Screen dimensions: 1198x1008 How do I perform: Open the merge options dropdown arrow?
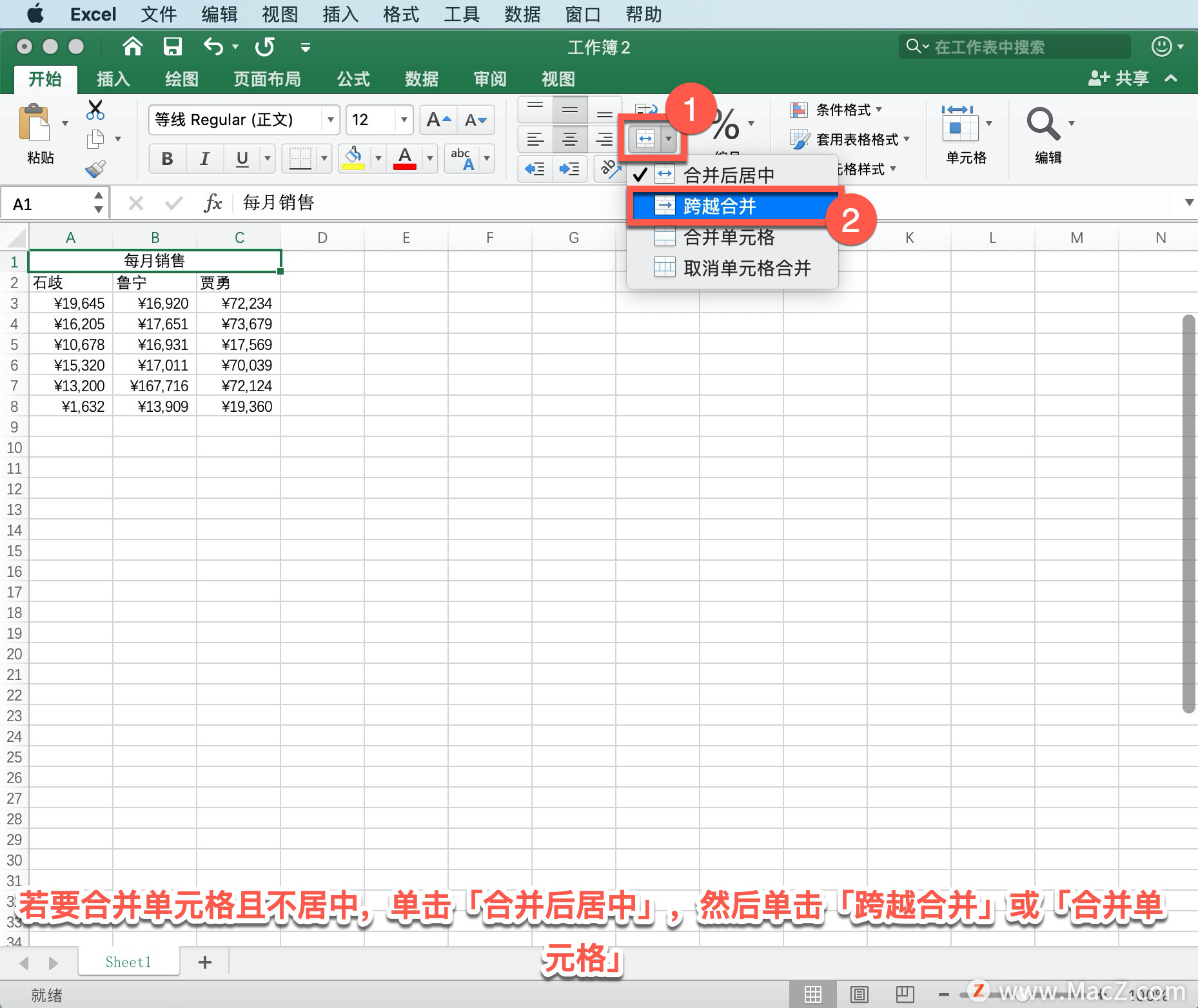(669, 139)
